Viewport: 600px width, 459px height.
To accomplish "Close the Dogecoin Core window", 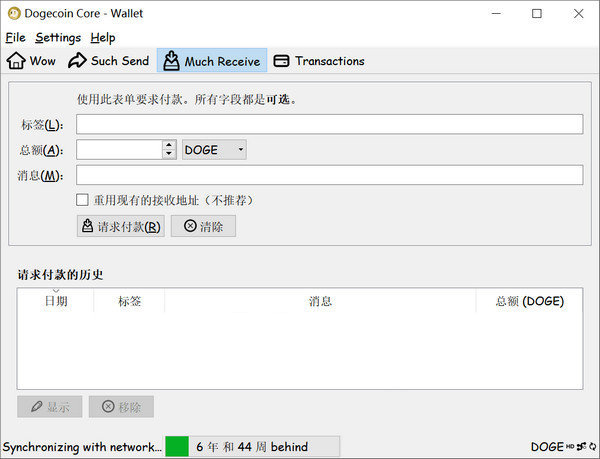I will pyautogui.click(x=579, y=13).
